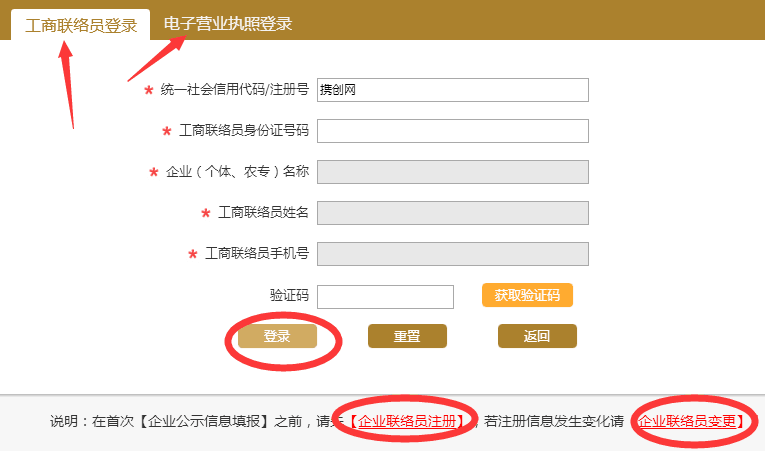Focus the 工商联络员身份证号码 input box
This screenshot has width=765, height=451.
coord(452,131)
